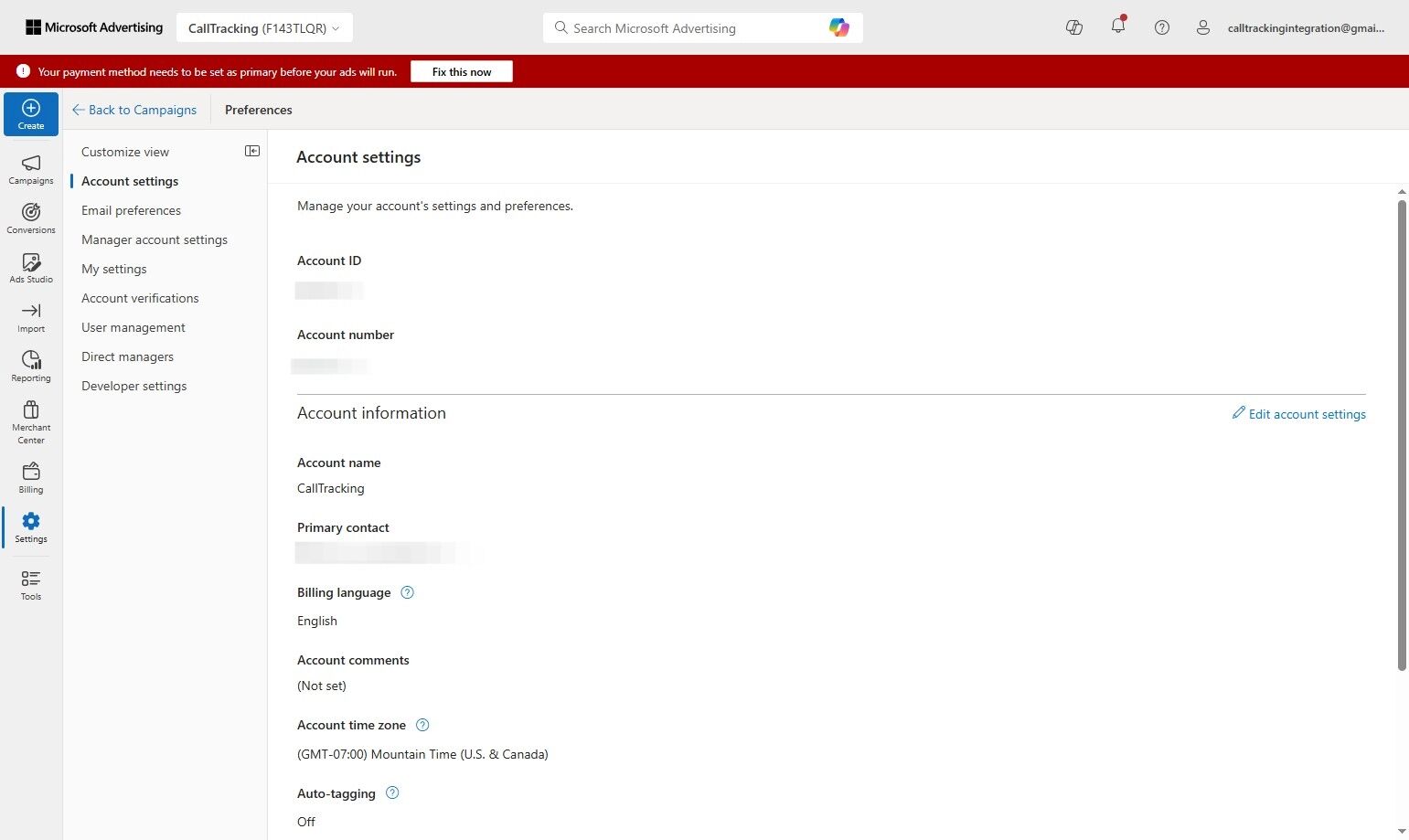The width and height of the screenshot is (1409, 840).
Task: Open Developer settings
Action: point(133,386)
